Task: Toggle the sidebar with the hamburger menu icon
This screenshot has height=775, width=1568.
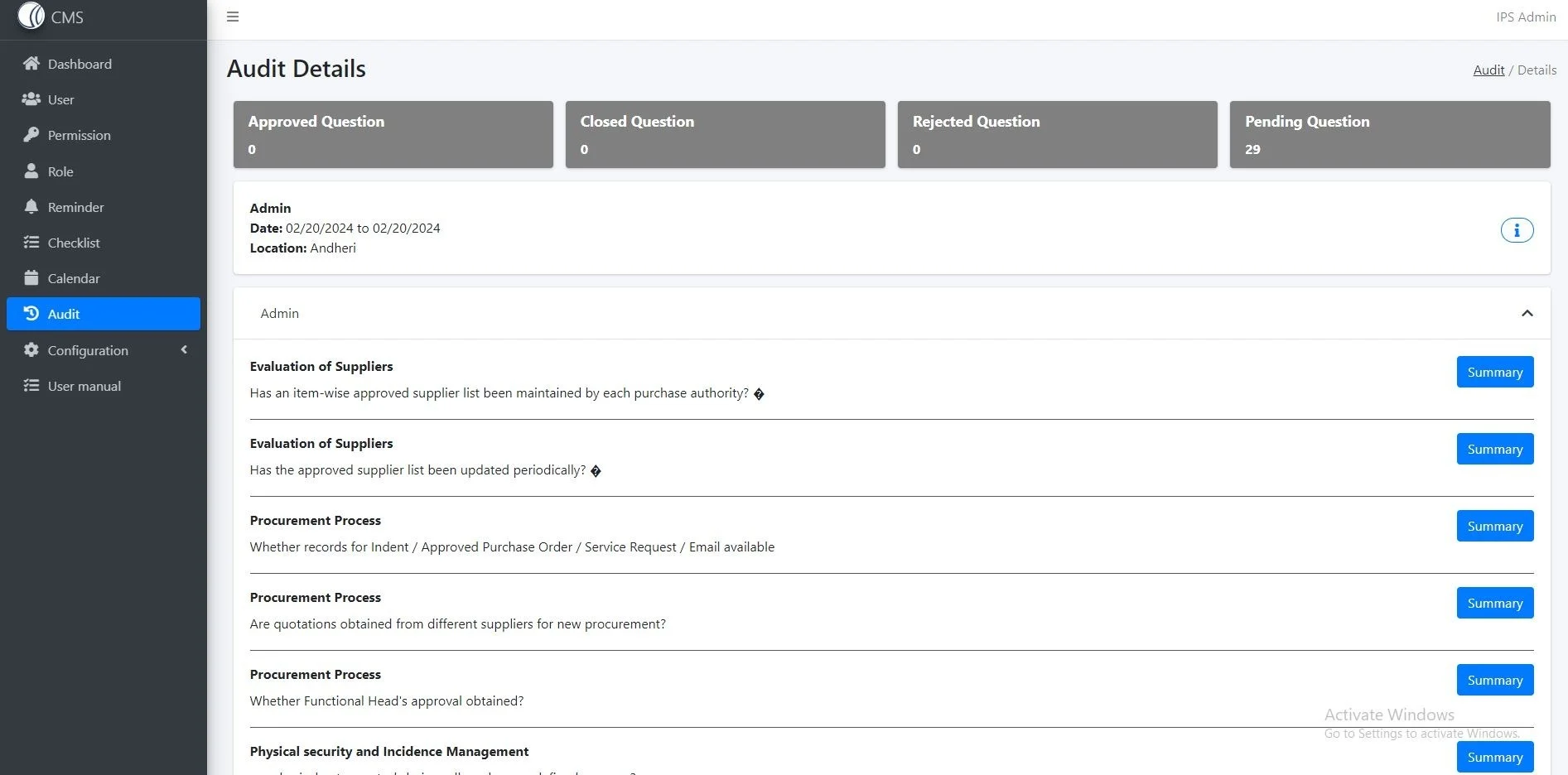Action: tap(233, 17)
